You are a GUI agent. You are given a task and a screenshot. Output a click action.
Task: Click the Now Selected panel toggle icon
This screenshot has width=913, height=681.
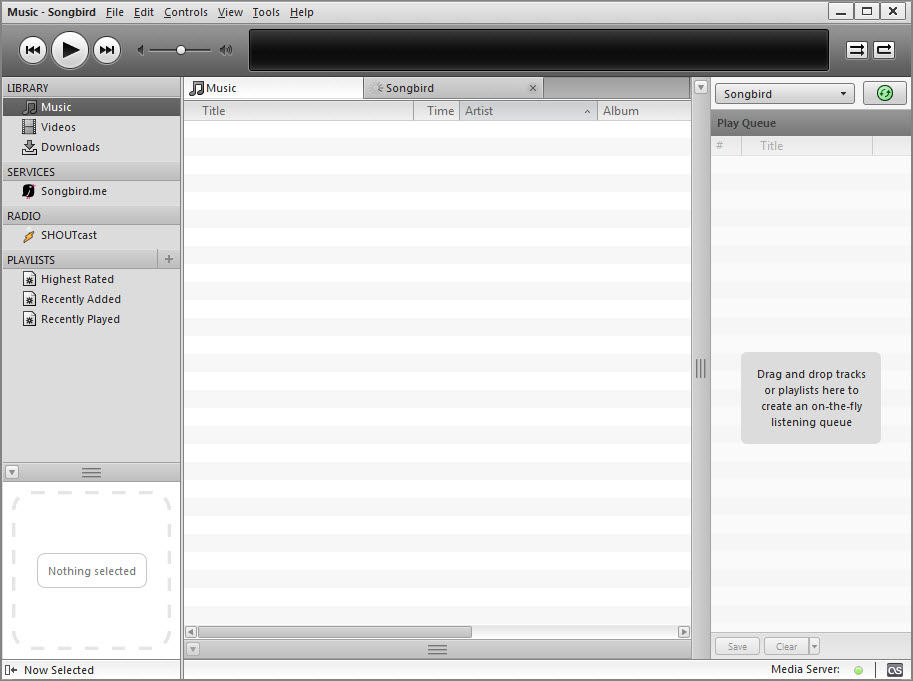pos(11,670)
